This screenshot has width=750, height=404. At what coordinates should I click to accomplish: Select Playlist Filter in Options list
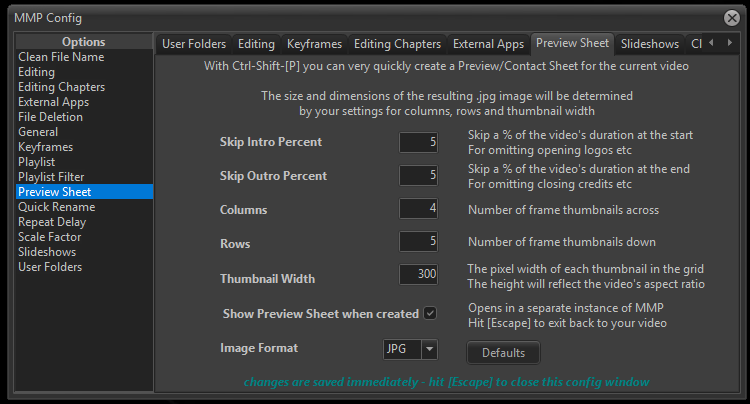coord(51,177)
